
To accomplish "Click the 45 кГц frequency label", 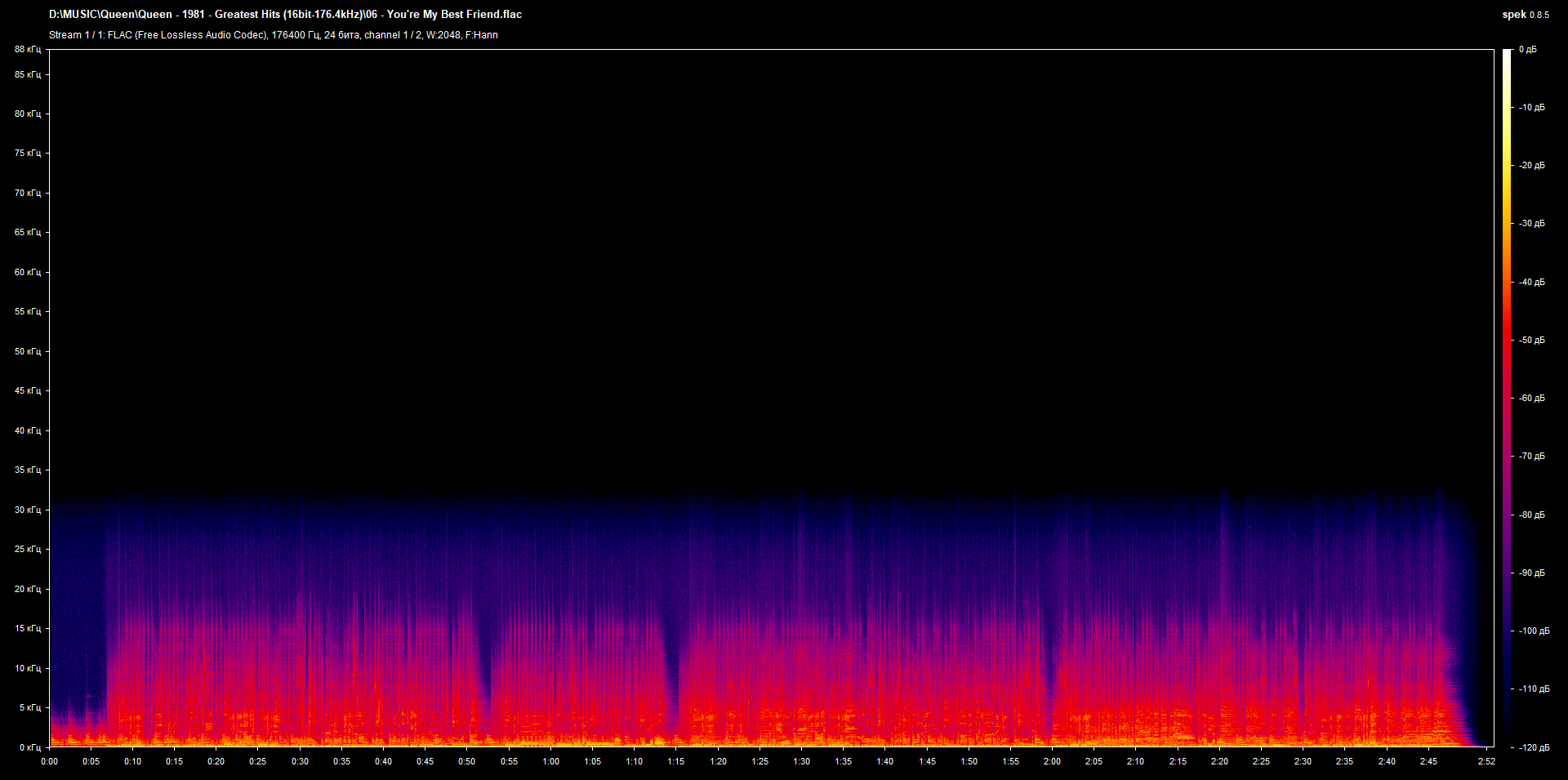I will pos(27,390).
